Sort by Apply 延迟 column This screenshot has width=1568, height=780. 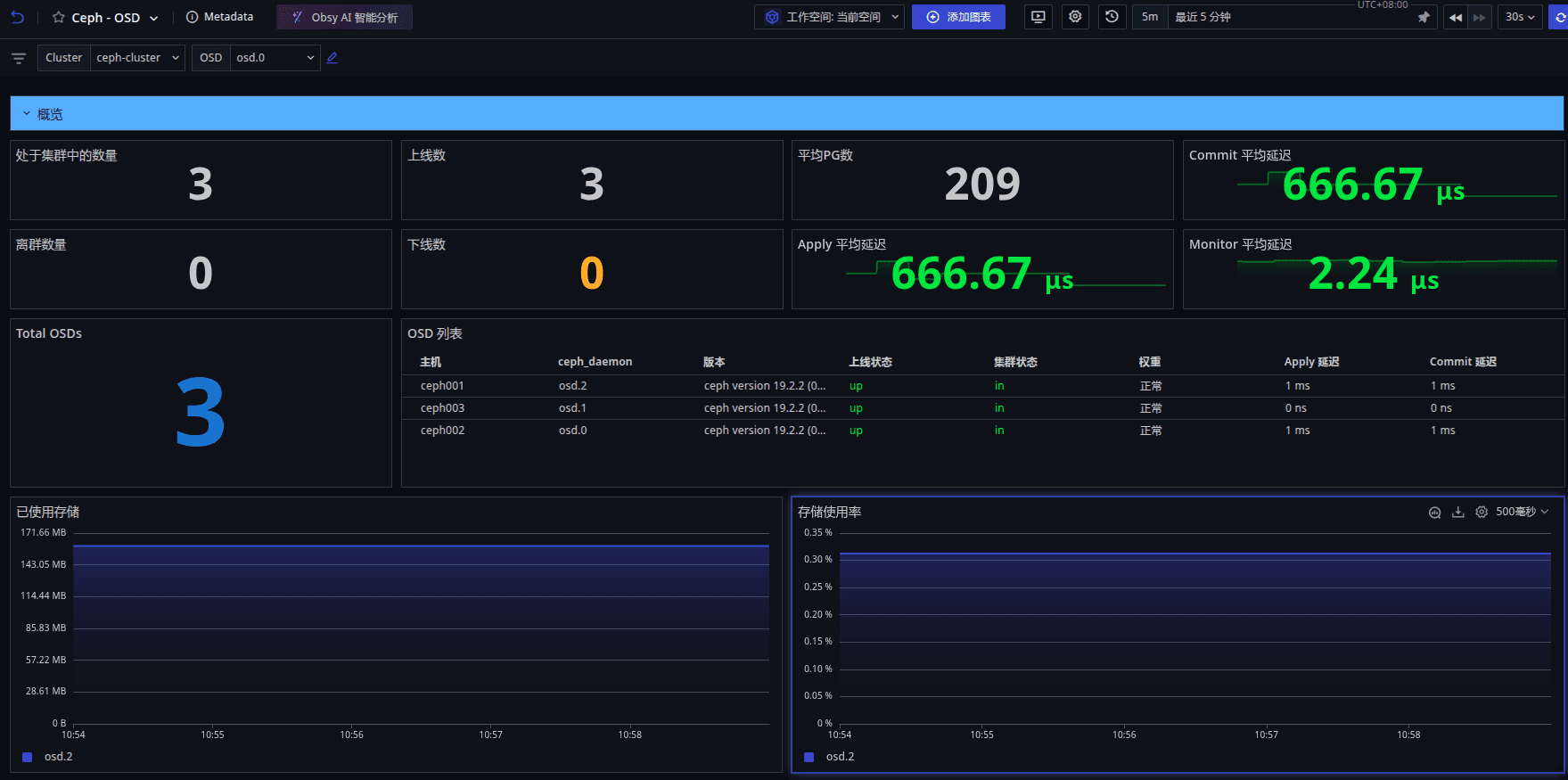(x=1311, y=362)
